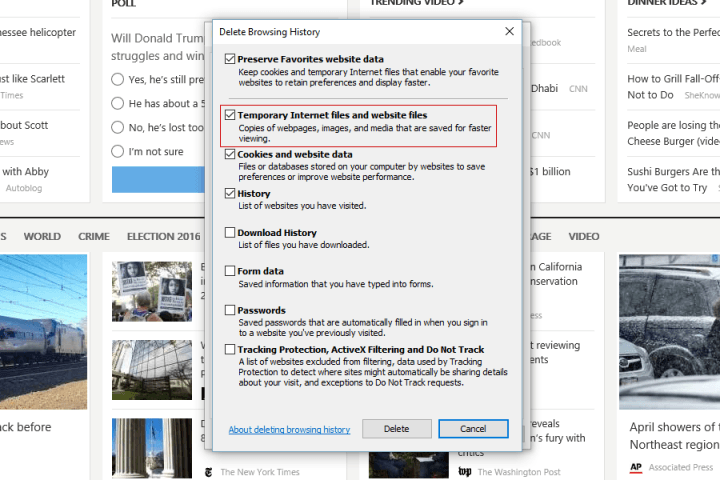Open 'Sushi Burgers Are' article link

click(x=674, y=180)
